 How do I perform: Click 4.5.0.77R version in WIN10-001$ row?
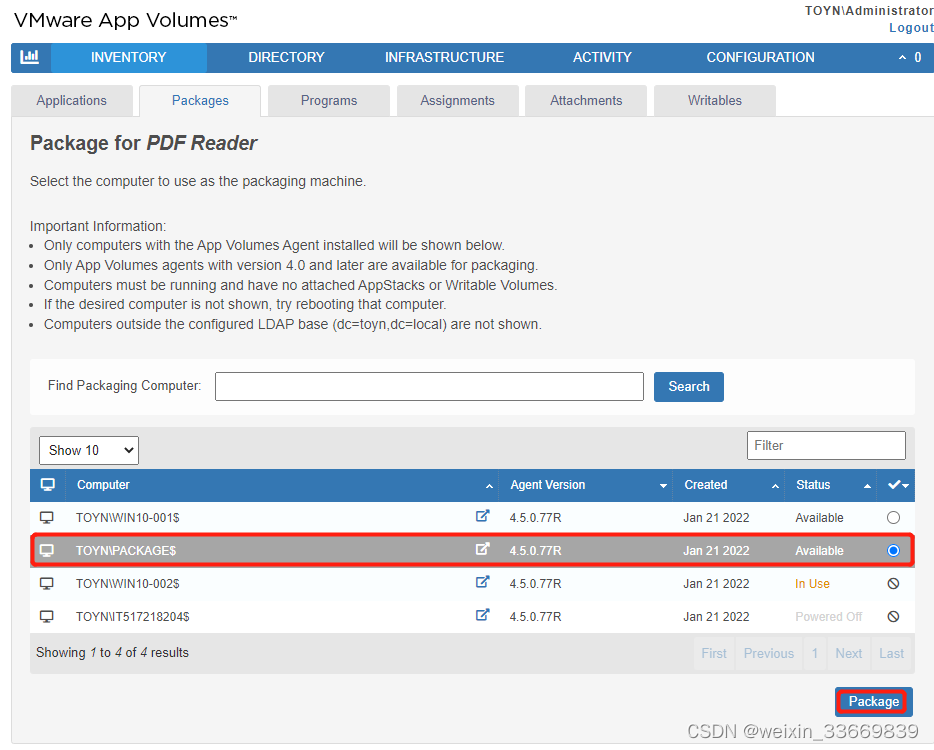[536, 518]
